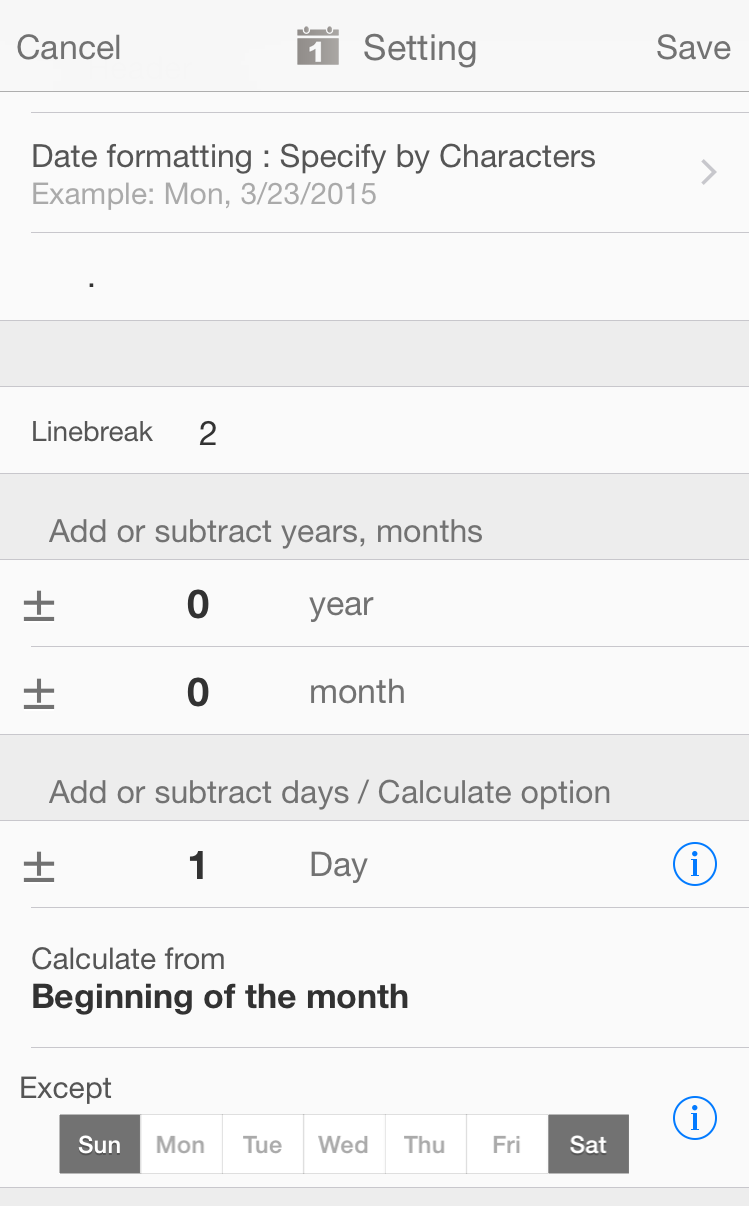
Task: Toggle Fri as an excluded weekday
Action: point(506,1144)
